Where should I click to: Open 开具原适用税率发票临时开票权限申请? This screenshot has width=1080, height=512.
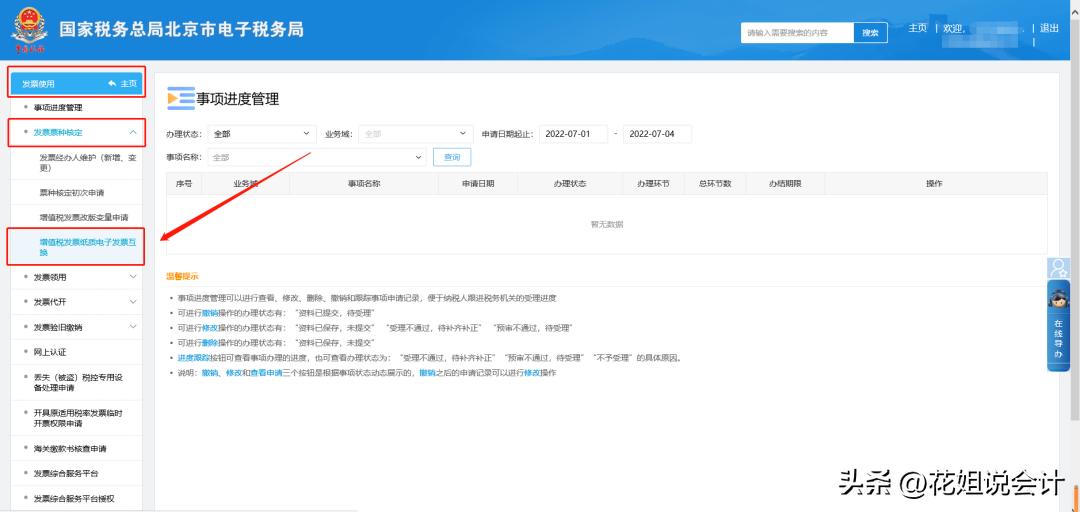tap(77, 418)
